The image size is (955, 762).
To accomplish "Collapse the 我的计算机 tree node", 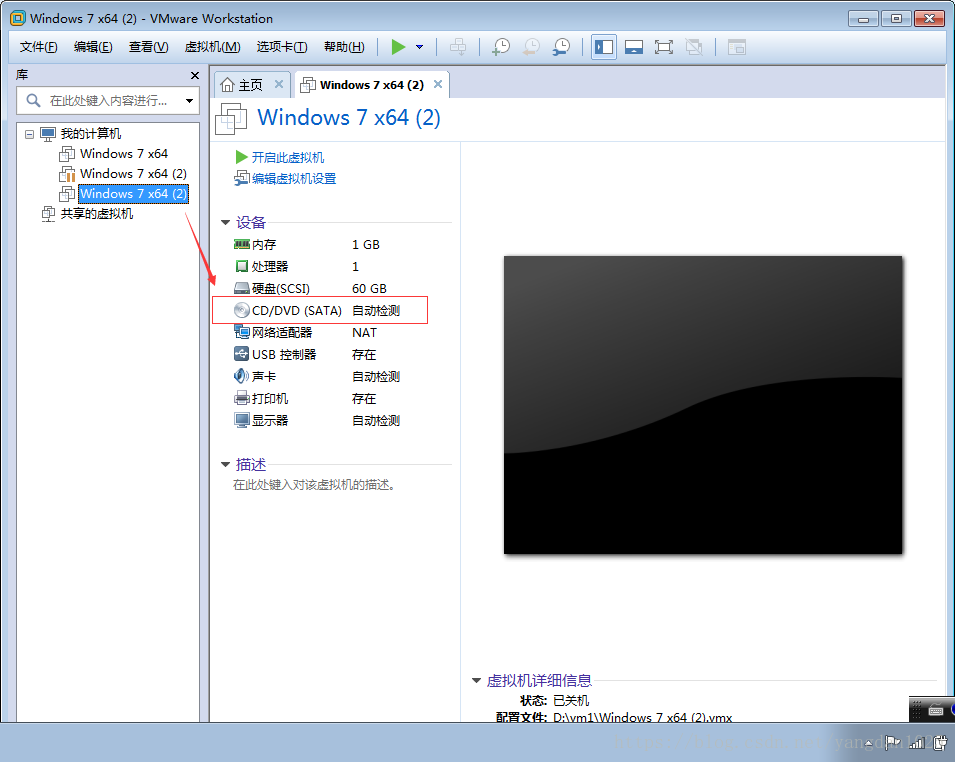I will pyautogui.click(x=29, y=134).
